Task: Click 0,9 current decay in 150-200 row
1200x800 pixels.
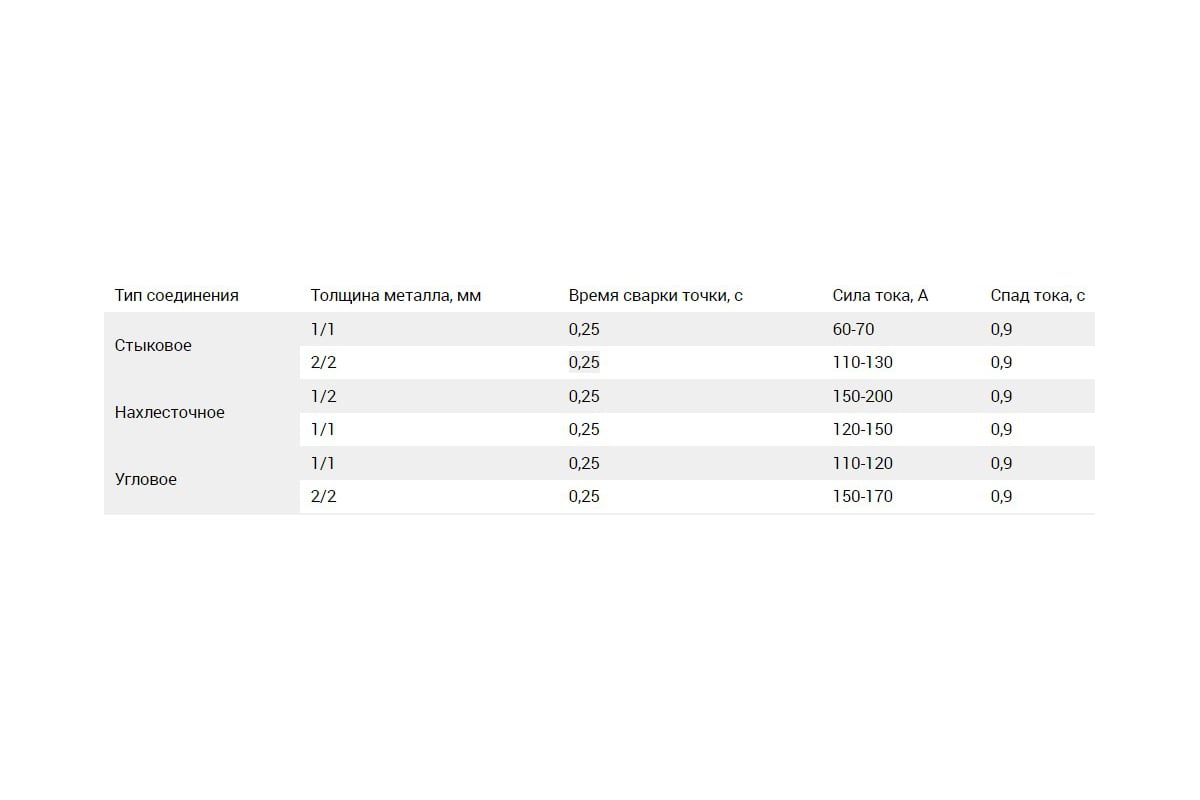Action: [1001, 396]
